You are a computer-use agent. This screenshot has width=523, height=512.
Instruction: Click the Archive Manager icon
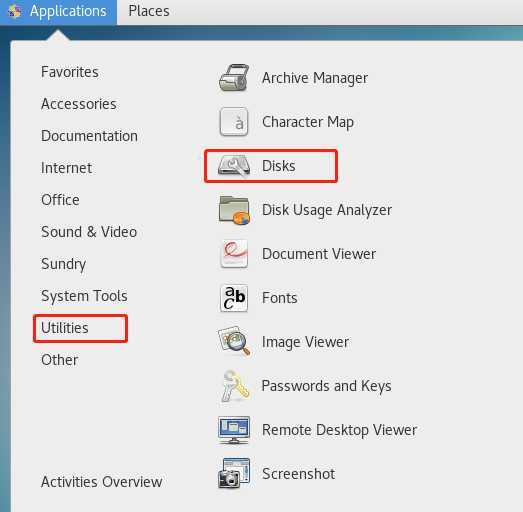click(x=234, y=78)
